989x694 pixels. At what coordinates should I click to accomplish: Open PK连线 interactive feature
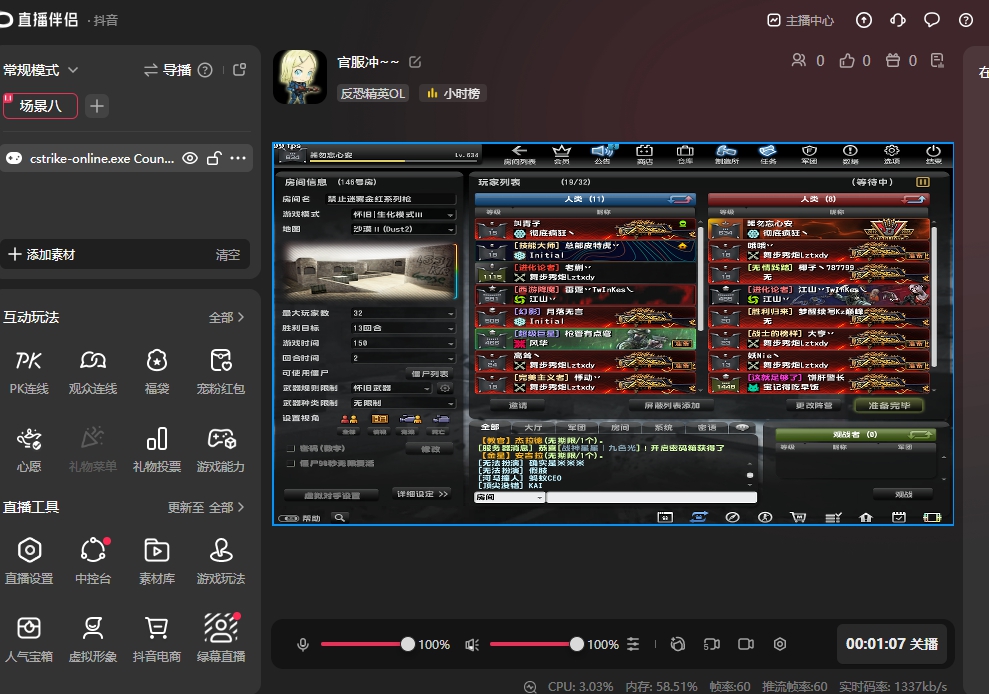(29, 372)
